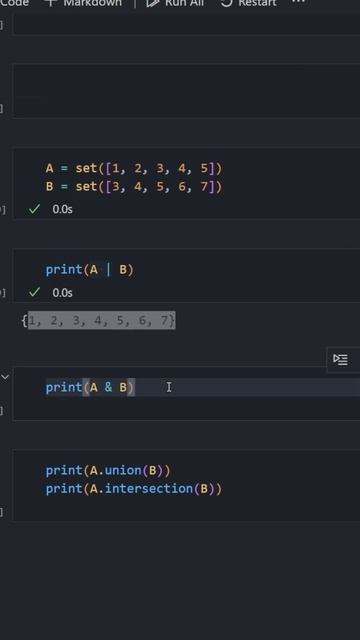Click the 'print(A.union(B))' line

click(x=108, y=470)
